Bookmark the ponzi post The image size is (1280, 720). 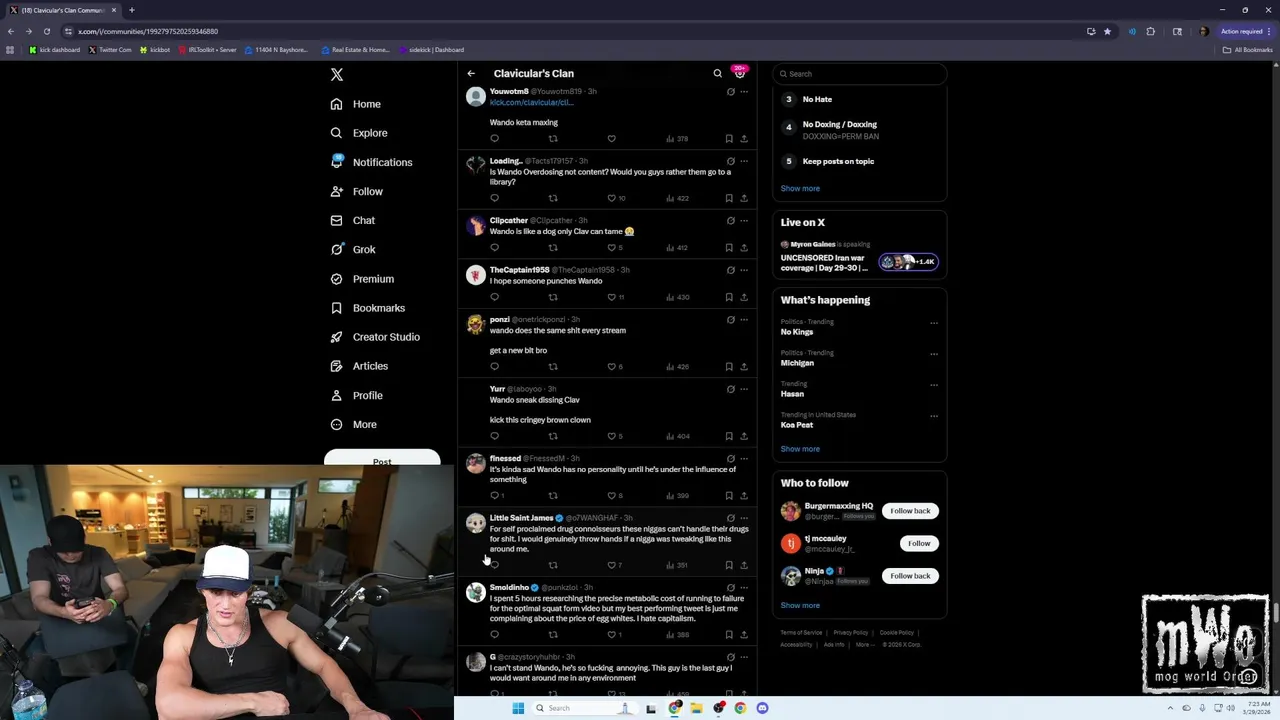click(729, 367)
